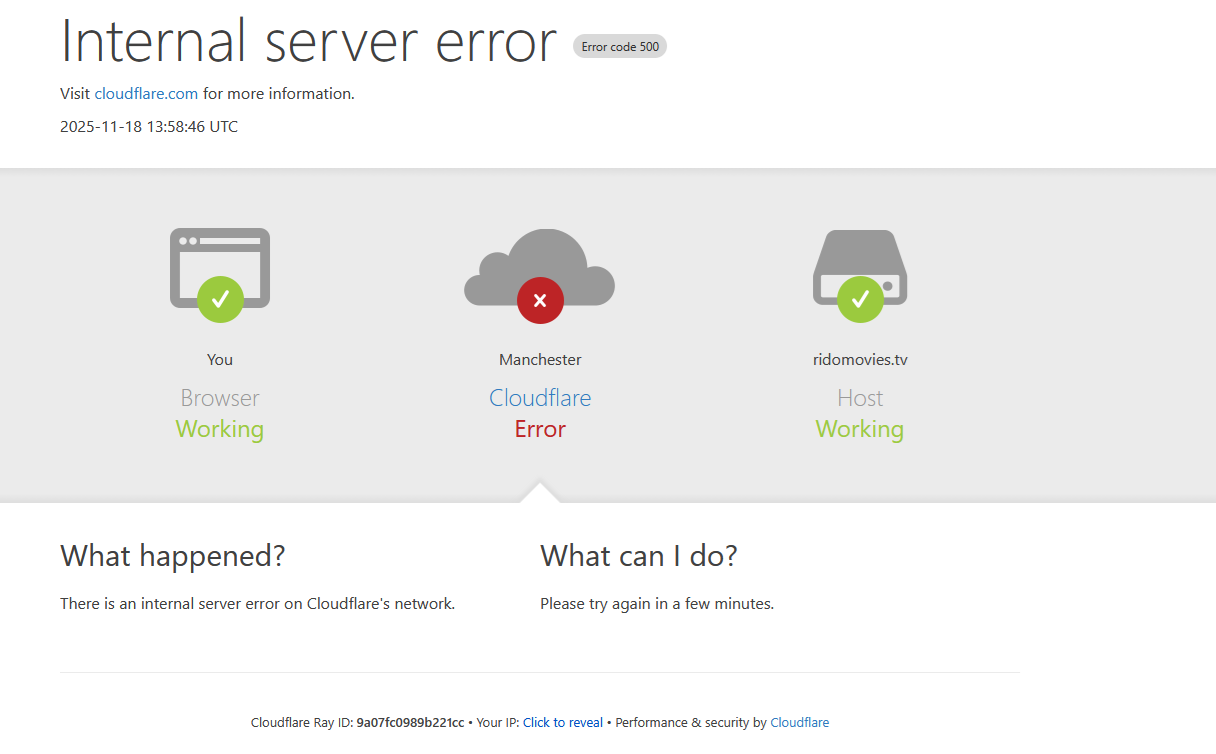1216x754 pixels.
Task: Click the 'Performance & security by' text
Action: coord(691,723)
